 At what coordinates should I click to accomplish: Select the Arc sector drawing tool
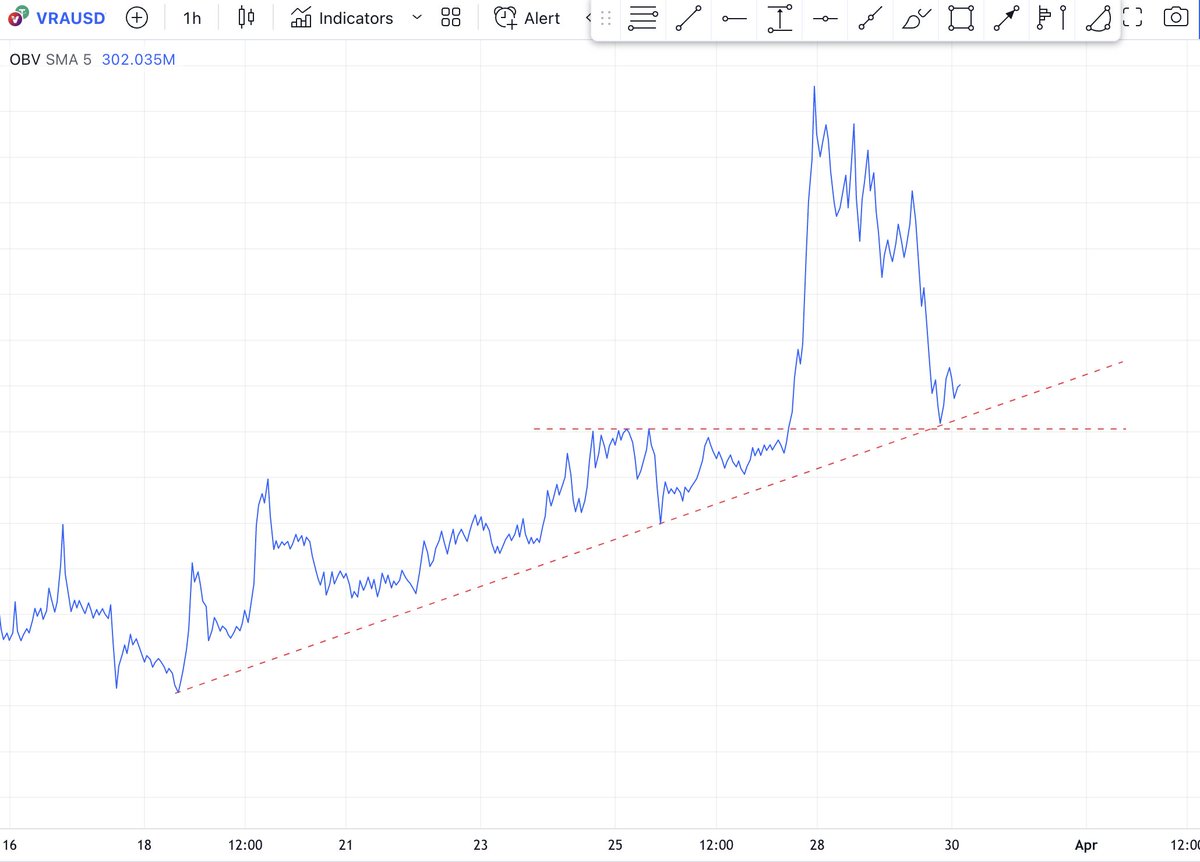1098,18
